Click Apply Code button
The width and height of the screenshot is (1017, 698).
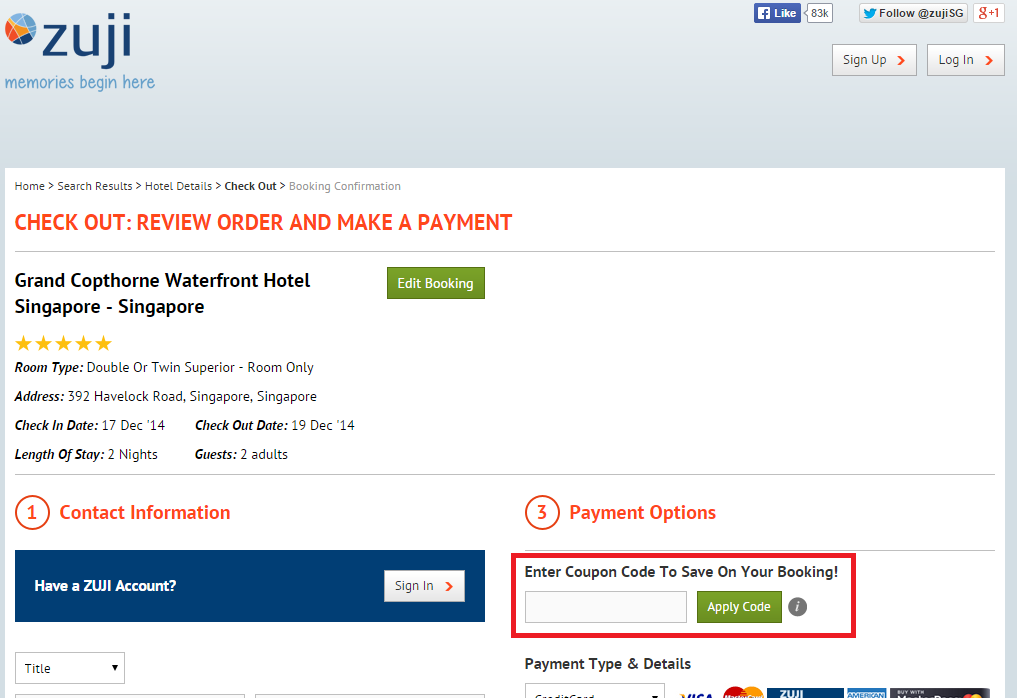tap(739, 607)
